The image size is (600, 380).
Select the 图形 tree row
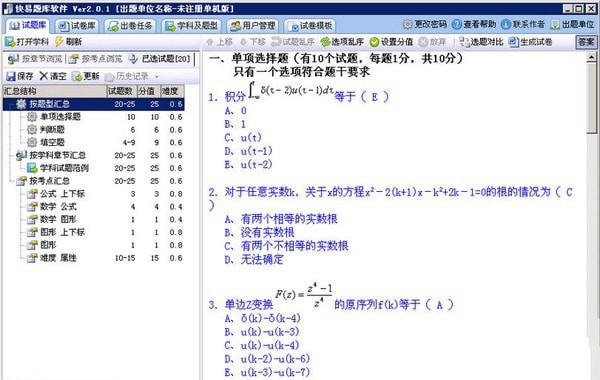[94, 245]
